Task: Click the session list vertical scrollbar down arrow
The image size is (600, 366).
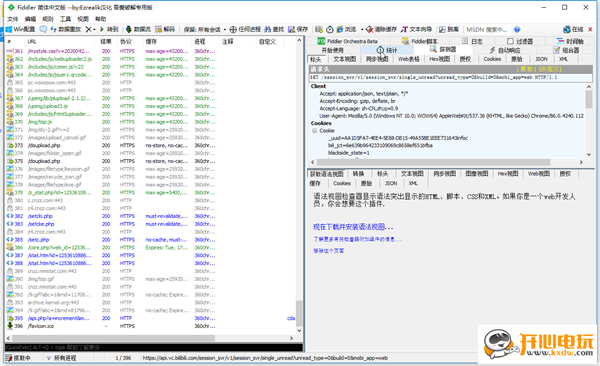Action: tap(299, 330)
